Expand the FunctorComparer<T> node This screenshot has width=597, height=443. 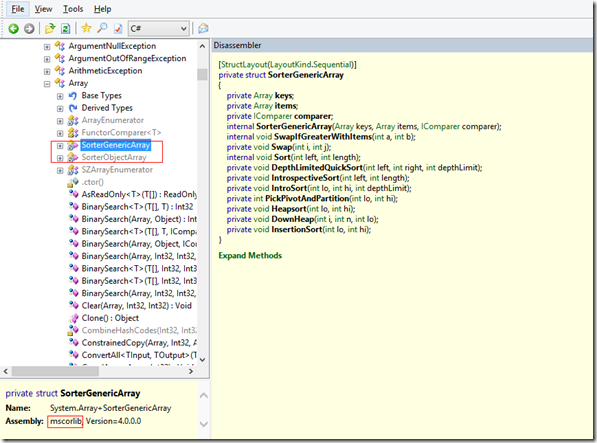(60, 134)
